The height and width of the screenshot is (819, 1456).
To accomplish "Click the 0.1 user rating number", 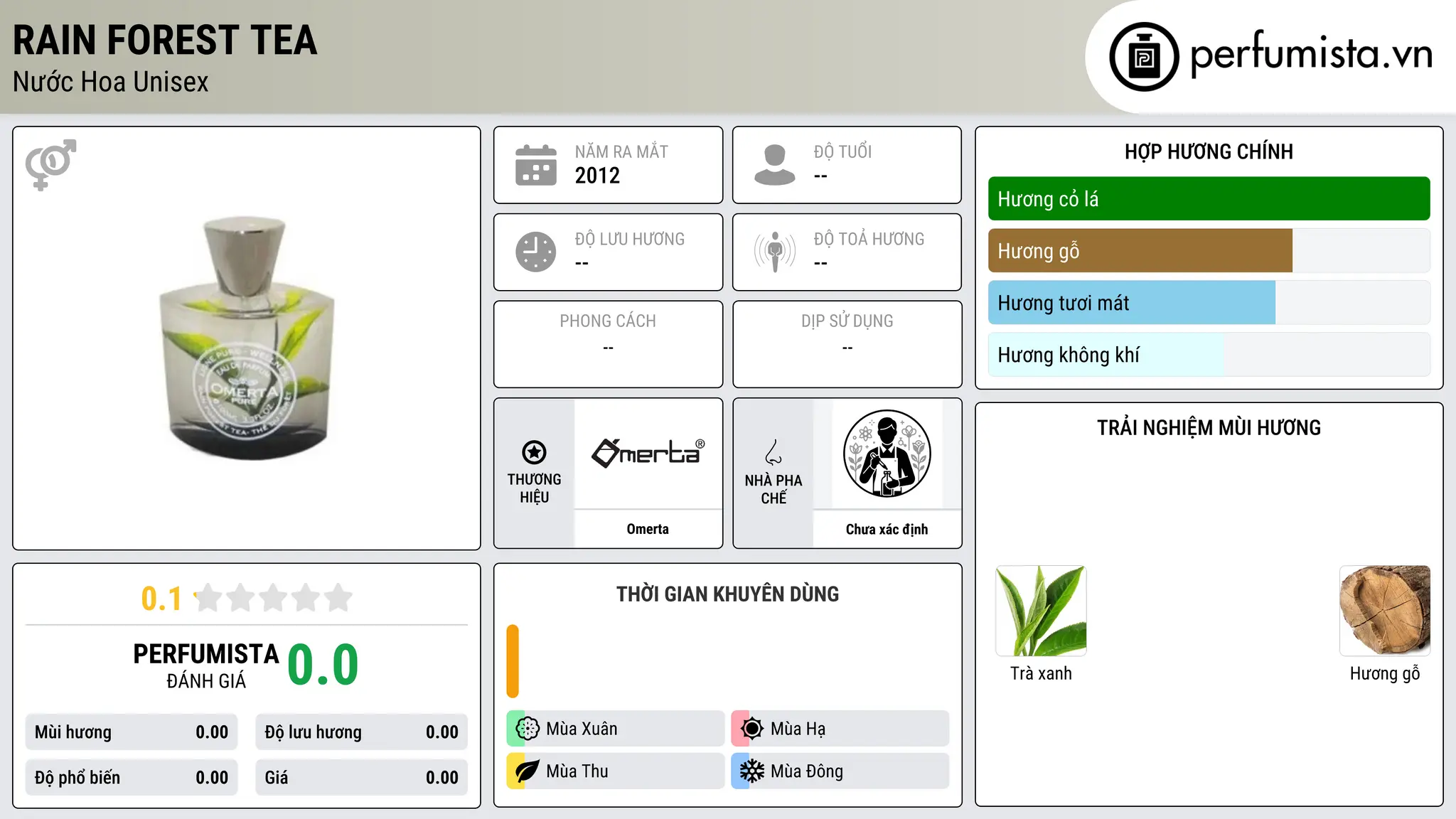I will 161,599.
